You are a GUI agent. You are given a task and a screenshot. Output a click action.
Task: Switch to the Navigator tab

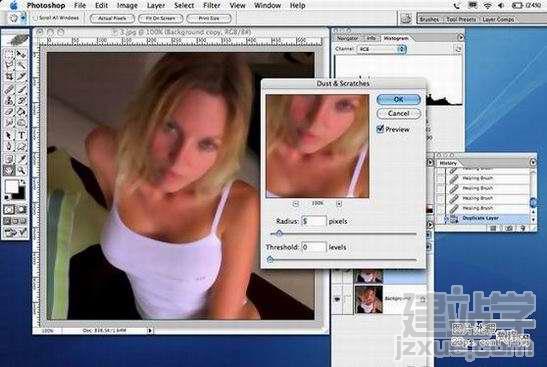[x=347, y=38]
